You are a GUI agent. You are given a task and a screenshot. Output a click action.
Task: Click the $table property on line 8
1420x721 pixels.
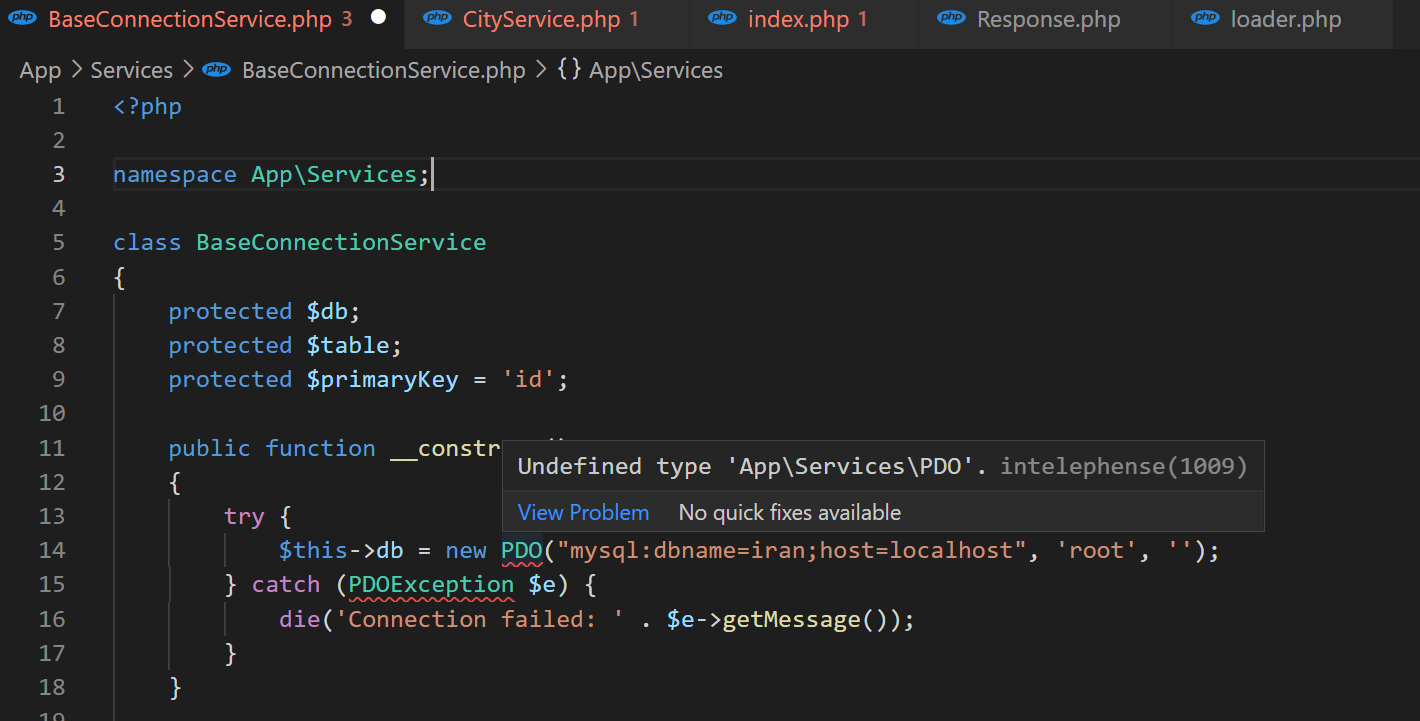coord(348,346)
